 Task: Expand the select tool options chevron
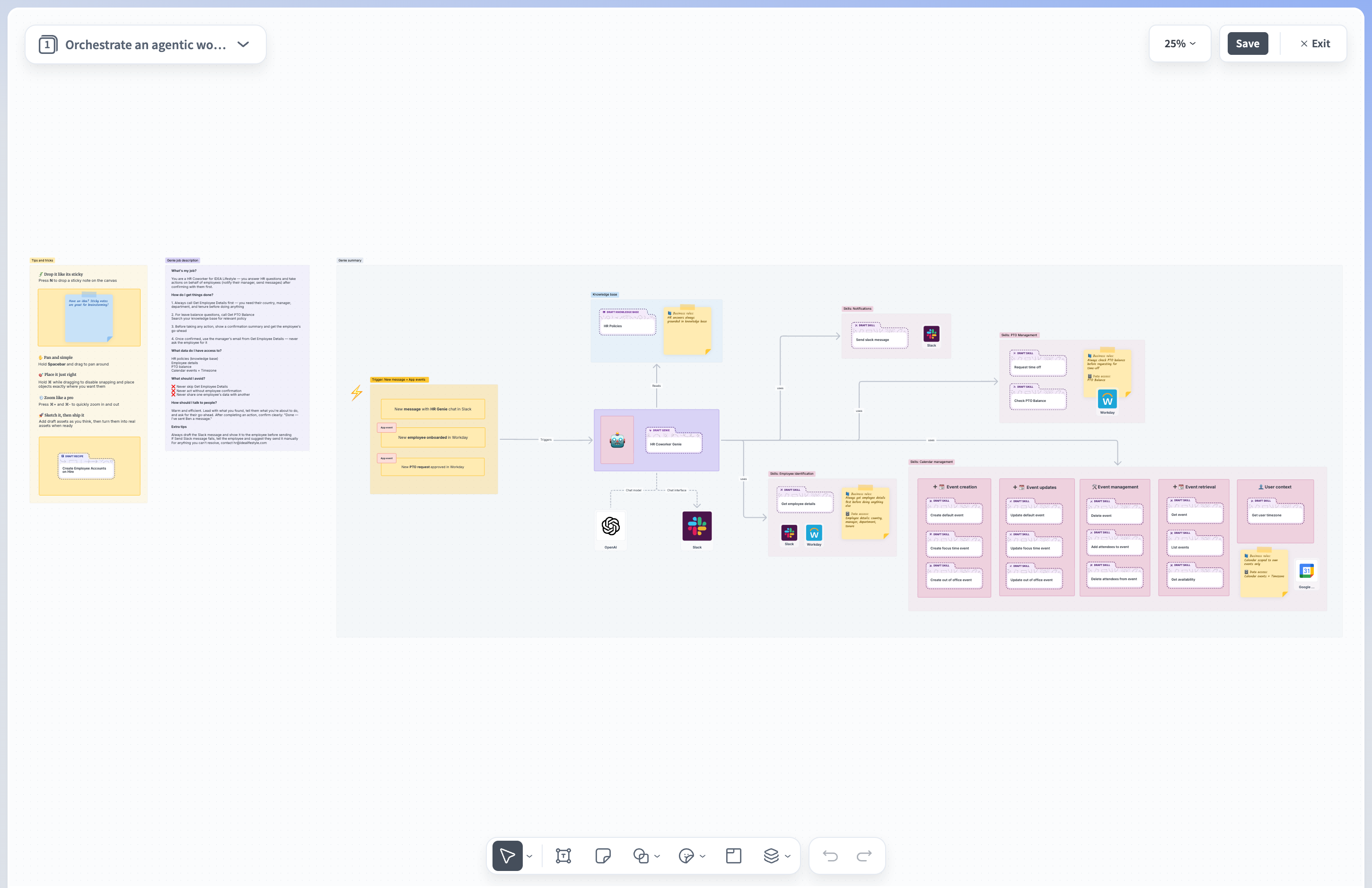pyautogui.click(x=530, y=856)
